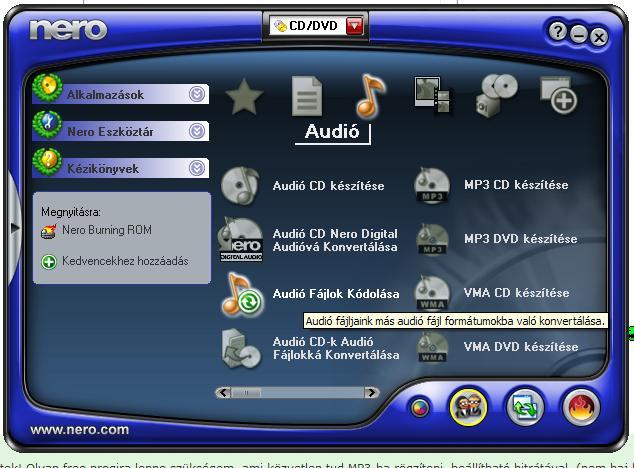This screenshot has height=468, width=634.
Task: Choose WMA CD készítése task
Action: [516, 292]
